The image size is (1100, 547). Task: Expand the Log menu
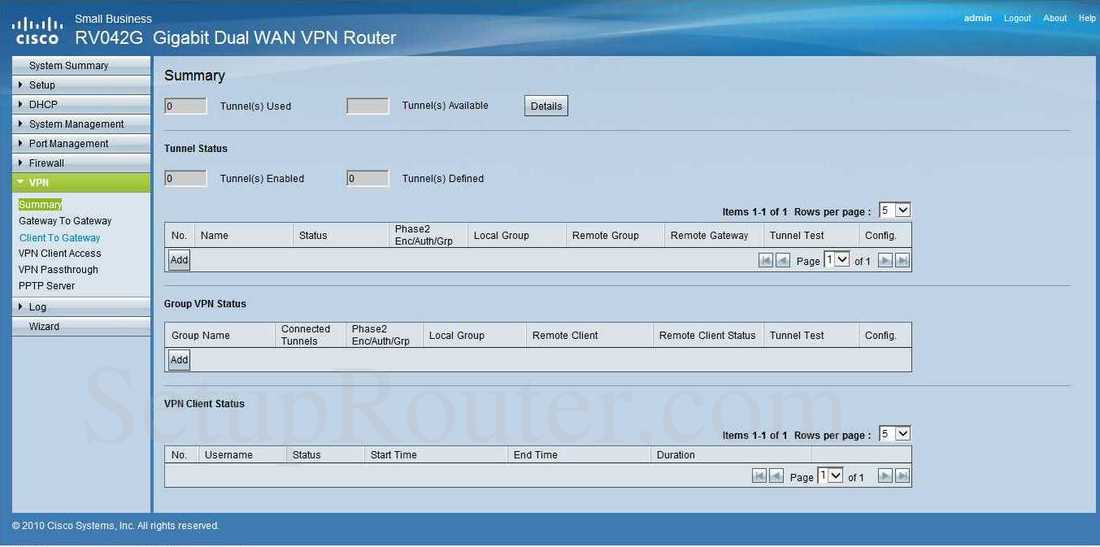[x=81, y=307]
